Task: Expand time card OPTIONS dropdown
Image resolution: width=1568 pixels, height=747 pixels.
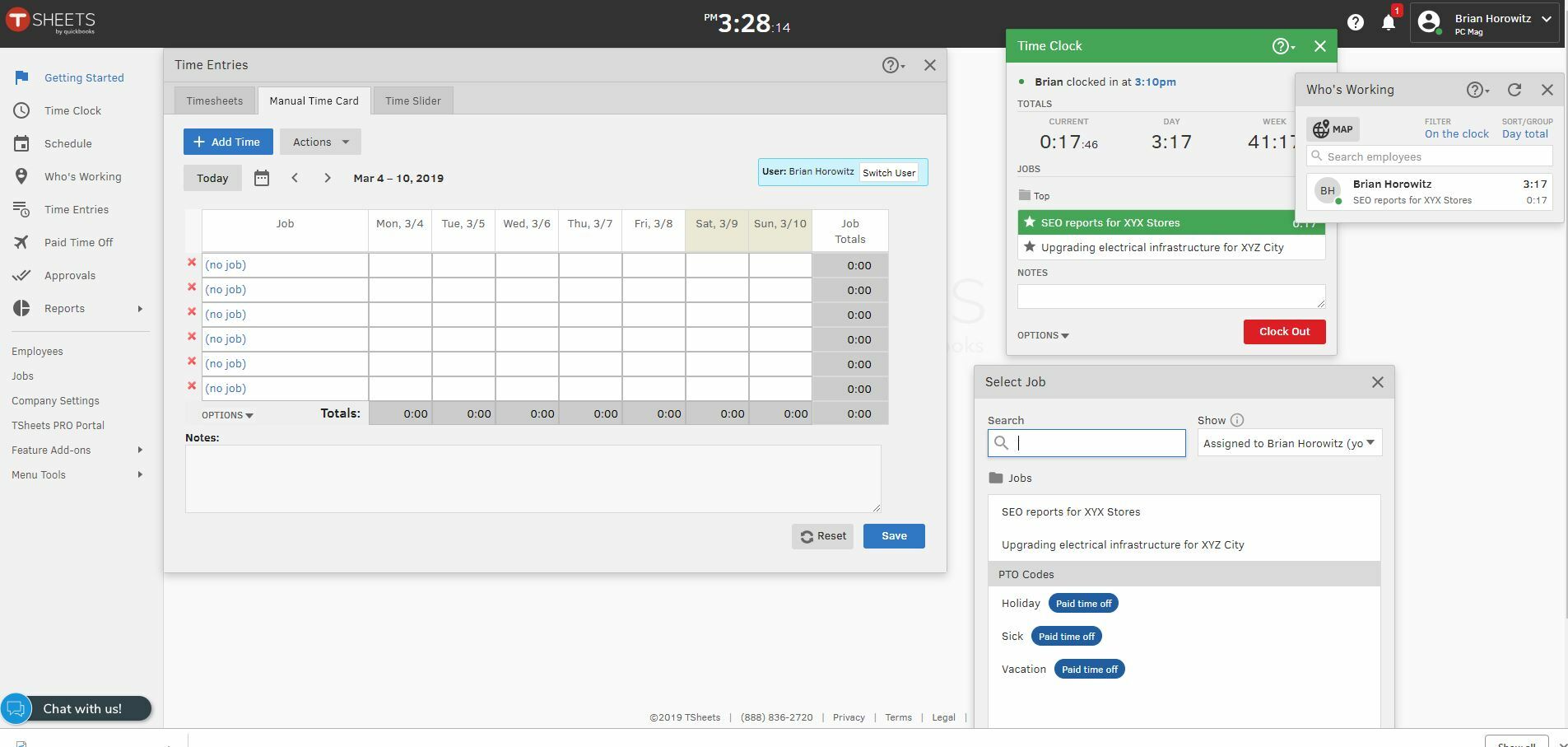Action: click(x=227, y=415)
